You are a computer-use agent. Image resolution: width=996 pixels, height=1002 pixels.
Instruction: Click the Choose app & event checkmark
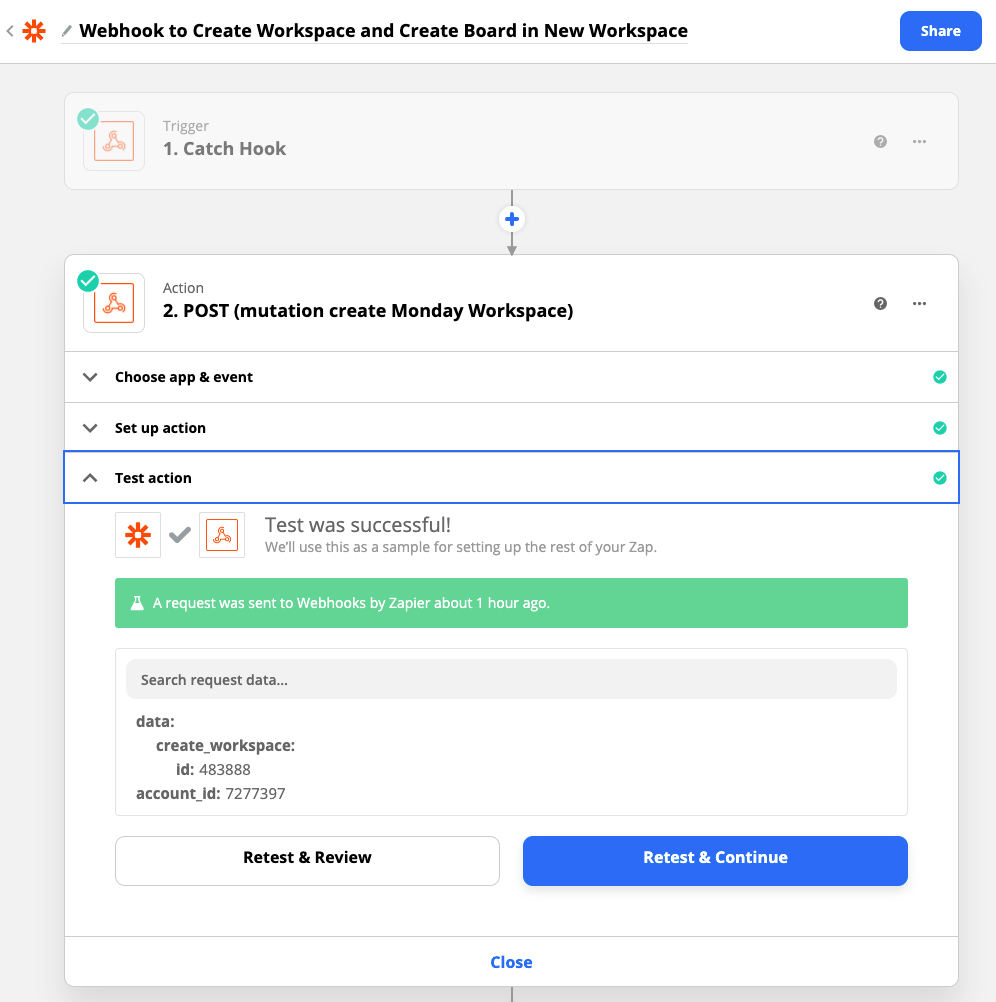[x=940, y=377]
